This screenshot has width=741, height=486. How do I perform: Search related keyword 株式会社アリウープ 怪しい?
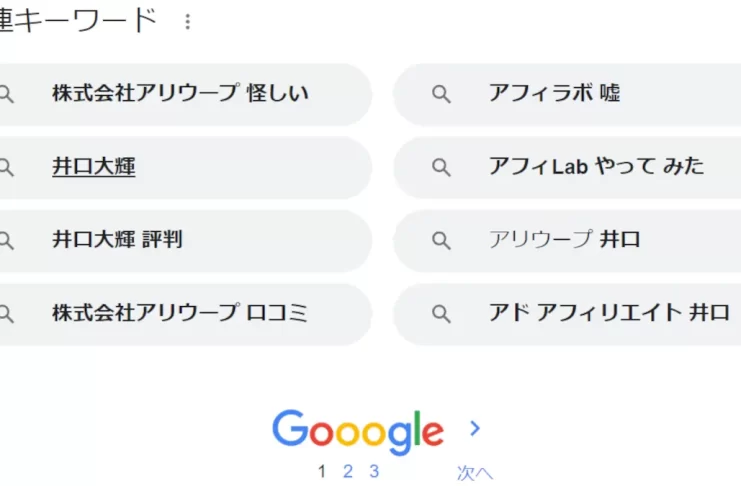coord(180,94)
